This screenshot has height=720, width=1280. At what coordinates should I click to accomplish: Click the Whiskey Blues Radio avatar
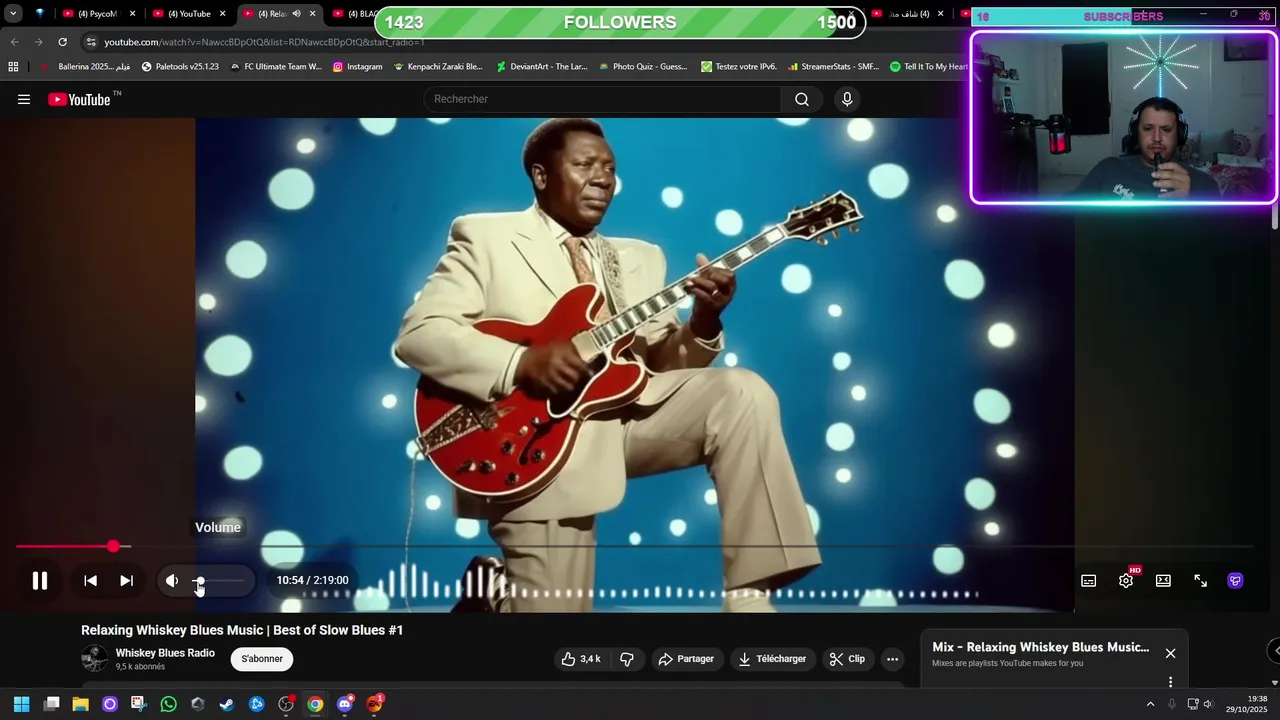tap(94, 659)
